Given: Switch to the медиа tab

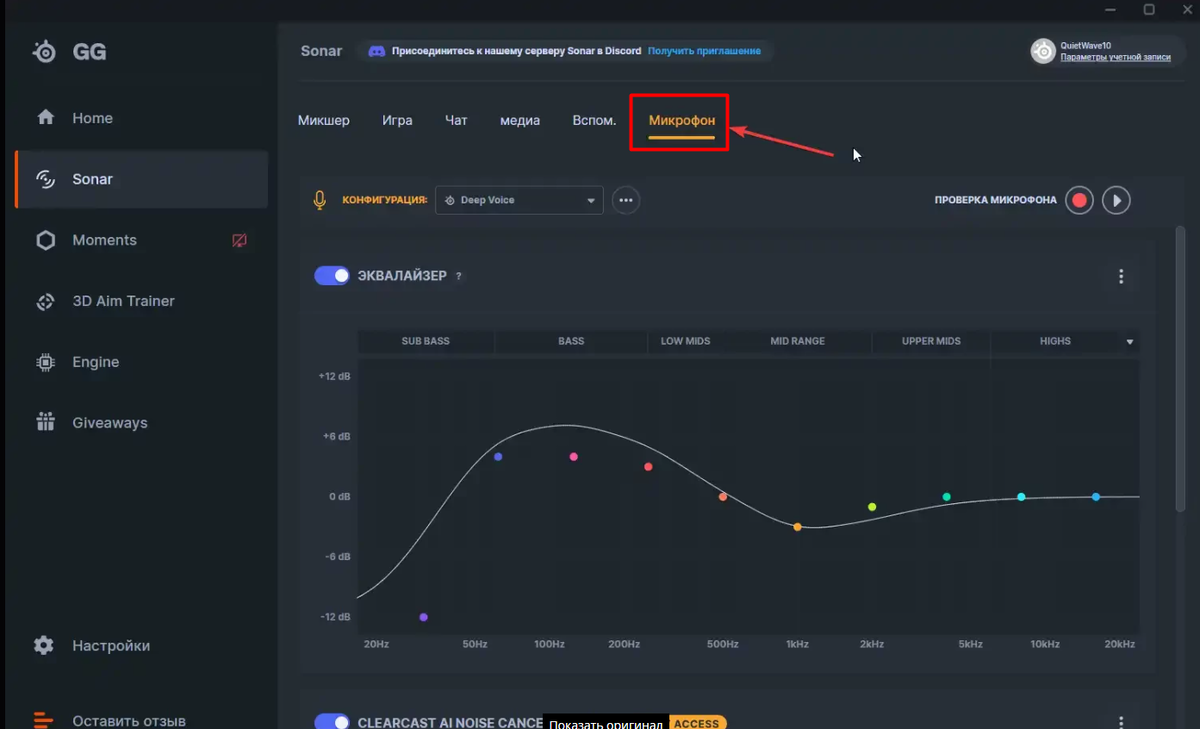Looking at the screenshot, I should tap(520, 120).
